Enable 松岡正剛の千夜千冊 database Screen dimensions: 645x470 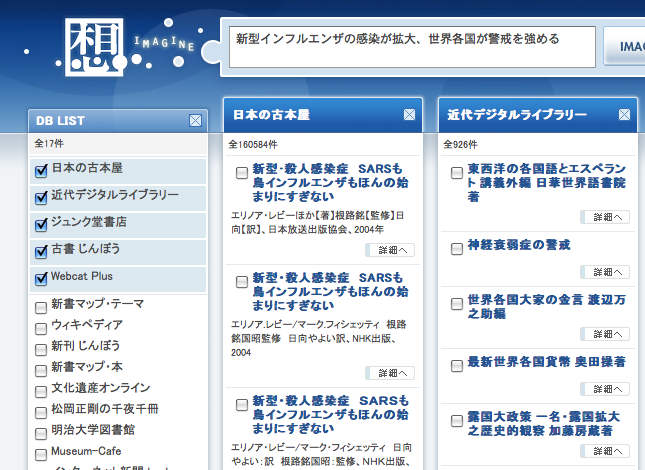click(41, 412)
